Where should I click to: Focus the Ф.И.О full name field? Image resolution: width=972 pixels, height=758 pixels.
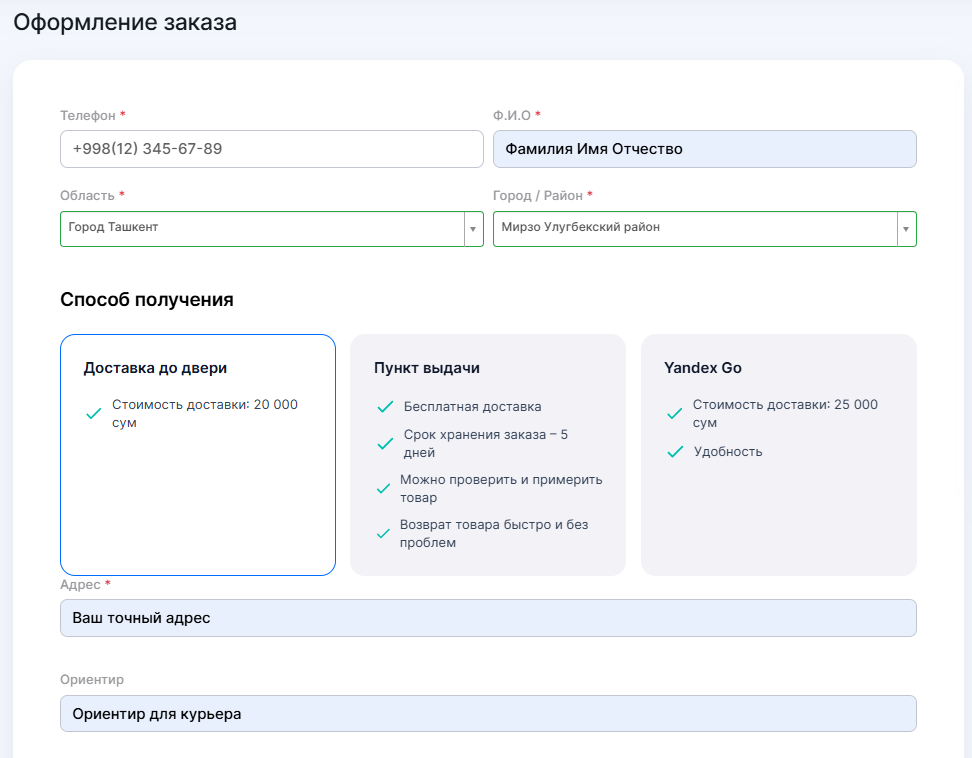(x=705, y=149)
